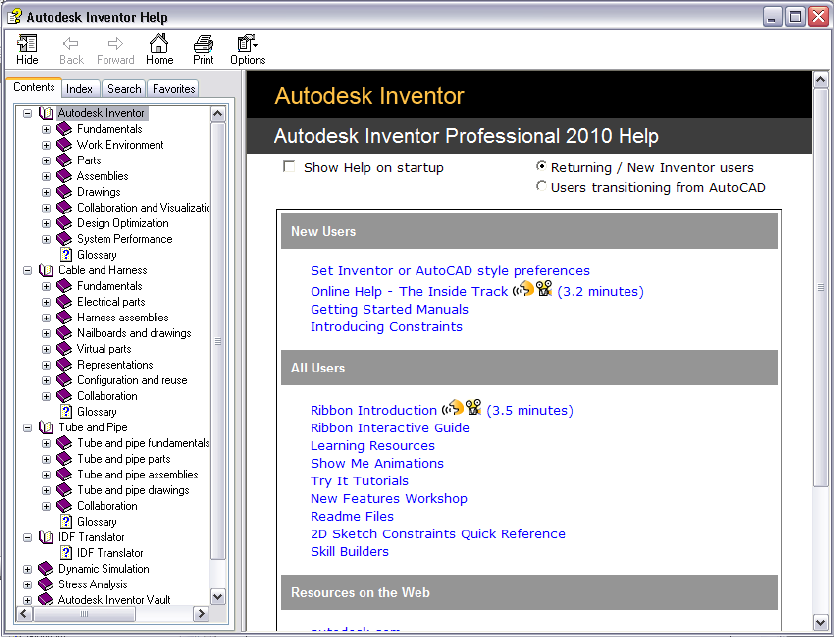Click the IDF Translator help page icon
This screenshot has height=637, width=834.
pos(66,553)
